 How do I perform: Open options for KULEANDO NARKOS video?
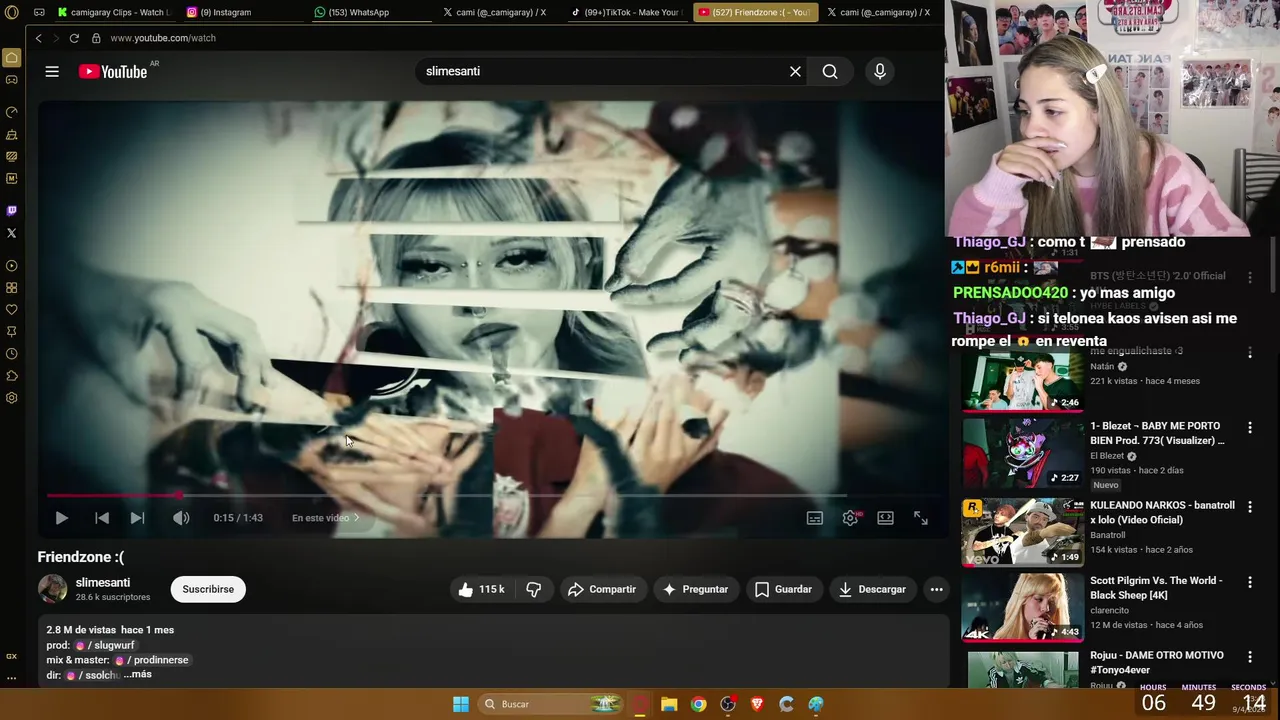[1249, 507]
